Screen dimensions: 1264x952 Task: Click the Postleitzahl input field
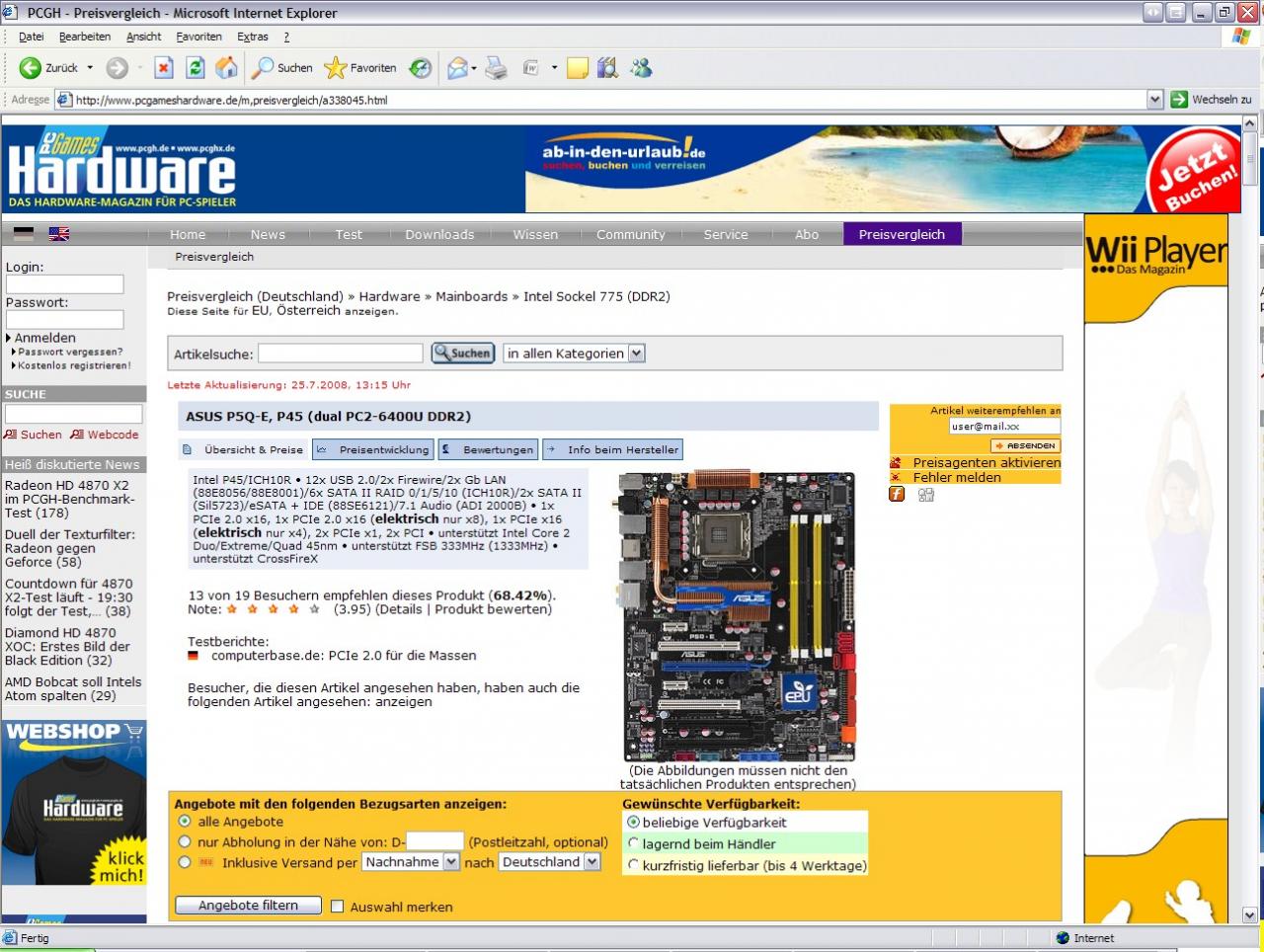(x=434, y=841)
